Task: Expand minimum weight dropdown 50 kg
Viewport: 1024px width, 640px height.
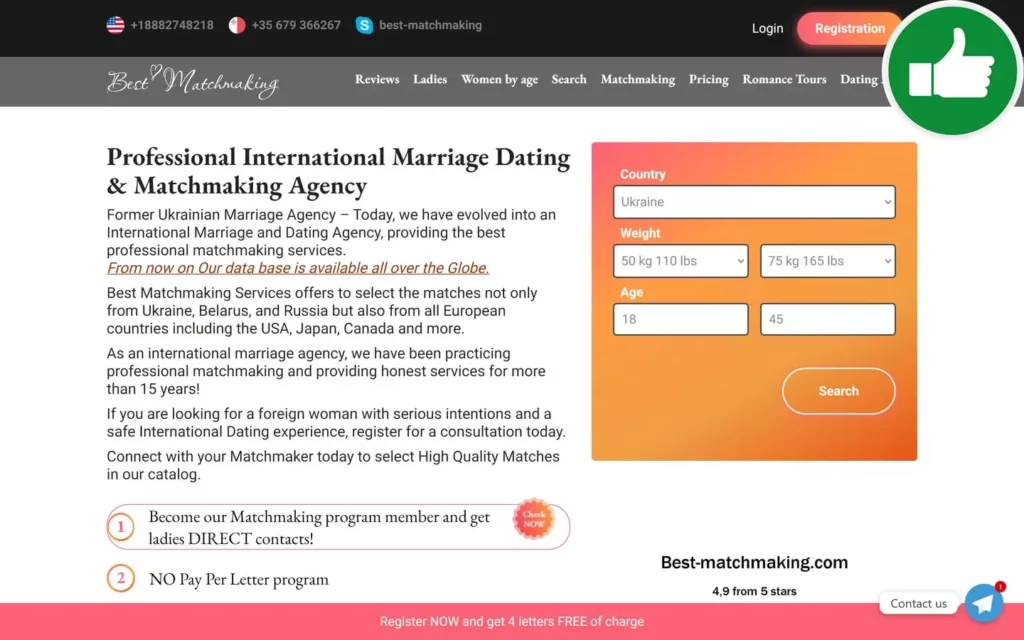Action: [680, 261]
